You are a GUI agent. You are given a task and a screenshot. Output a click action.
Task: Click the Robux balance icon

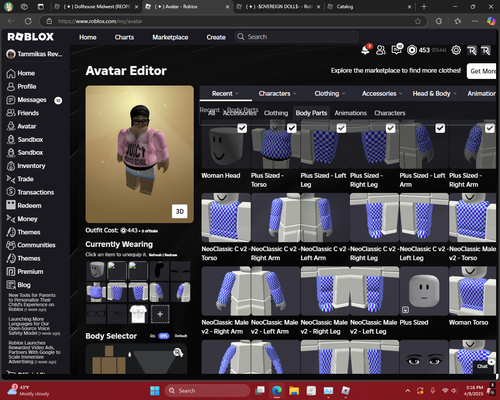412,50
